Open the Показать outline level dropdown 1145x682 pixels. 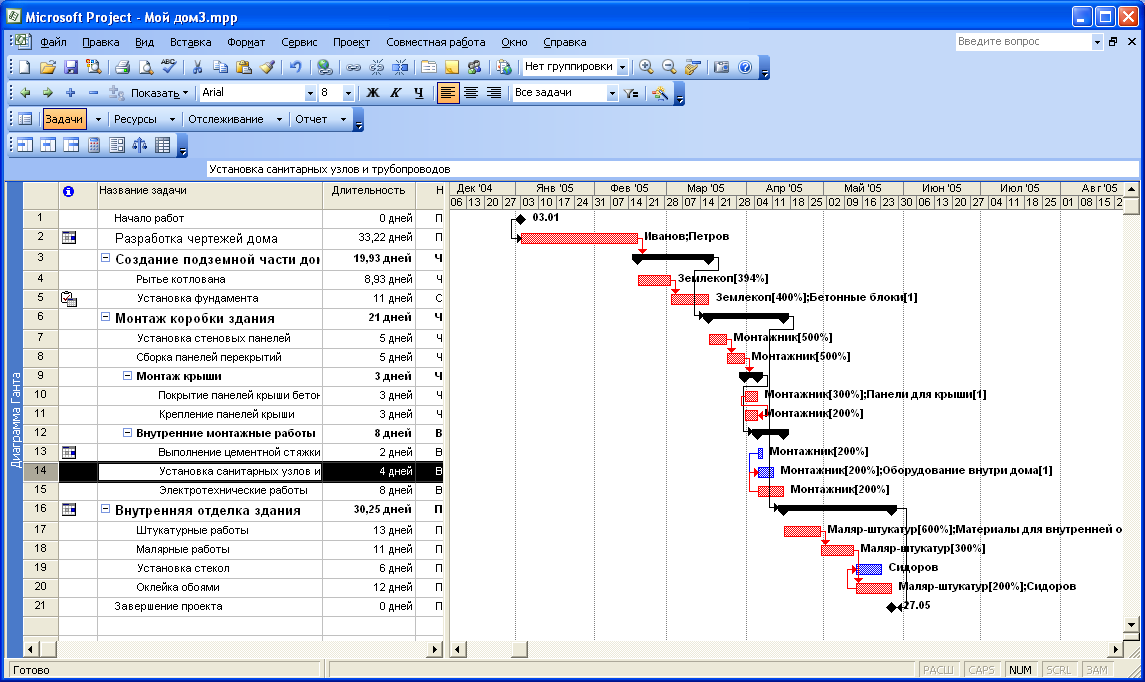(x=159, y=93)
